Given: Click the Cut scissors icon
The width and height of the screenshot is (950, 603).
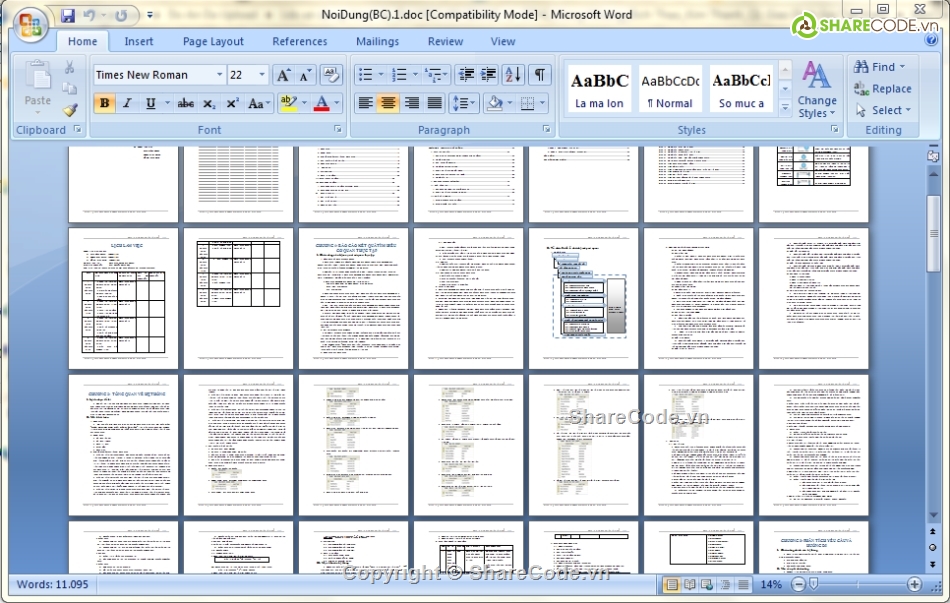Looking at the screenshot, I should (x=70, y=67).
